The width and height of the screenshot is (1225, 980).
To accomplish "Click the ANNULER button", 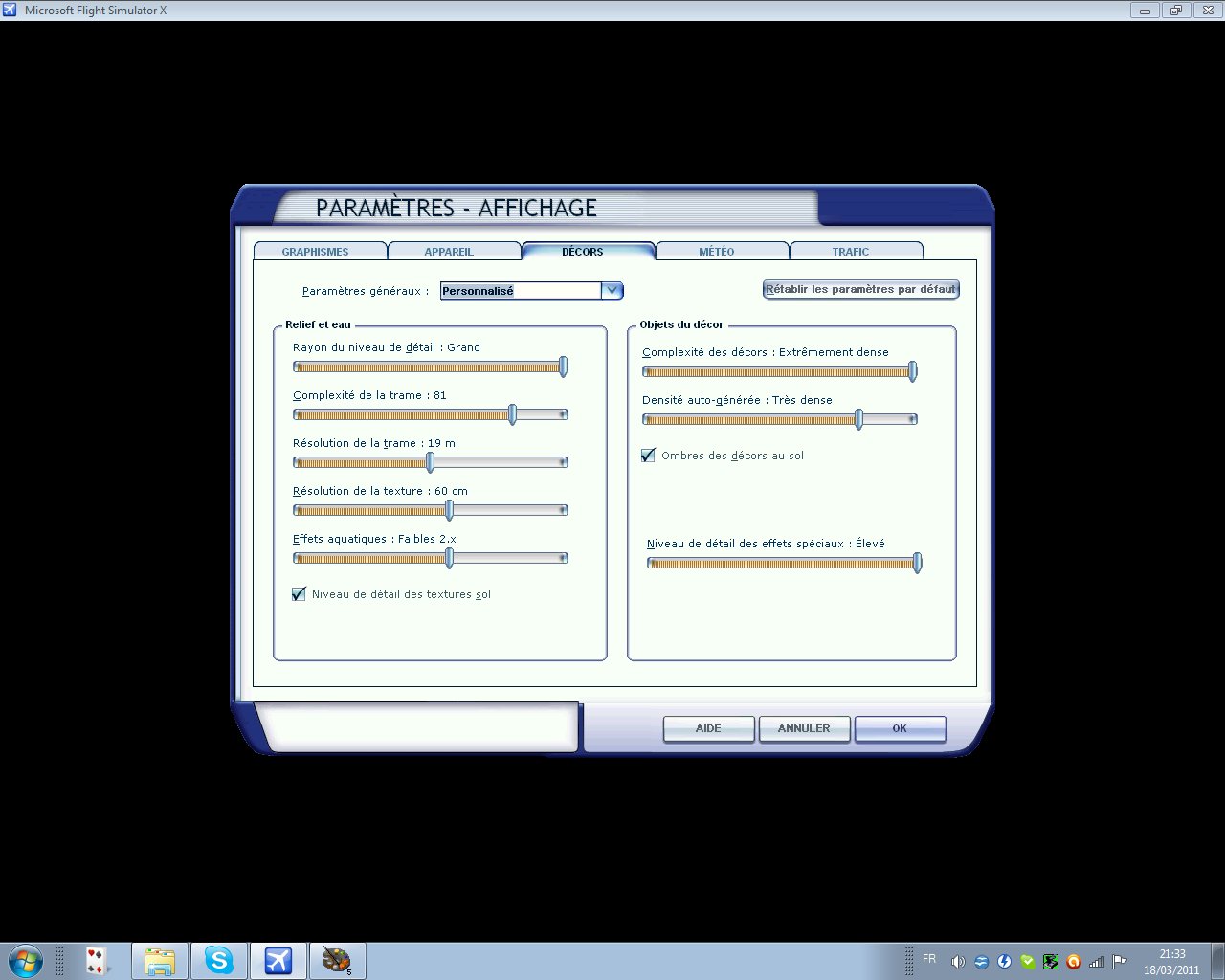I will [x=804, y=729].
